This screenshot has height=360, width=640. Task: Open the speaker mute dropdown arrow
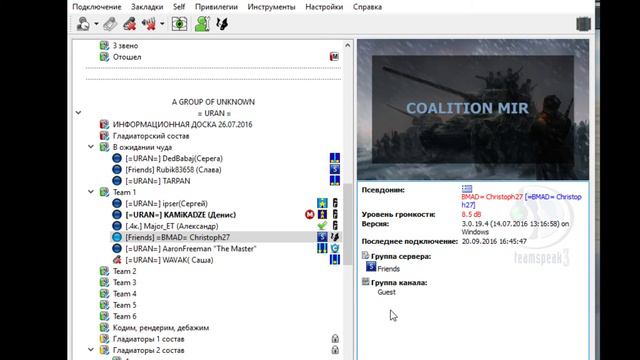pyautogui.click(x=162, y=24)
